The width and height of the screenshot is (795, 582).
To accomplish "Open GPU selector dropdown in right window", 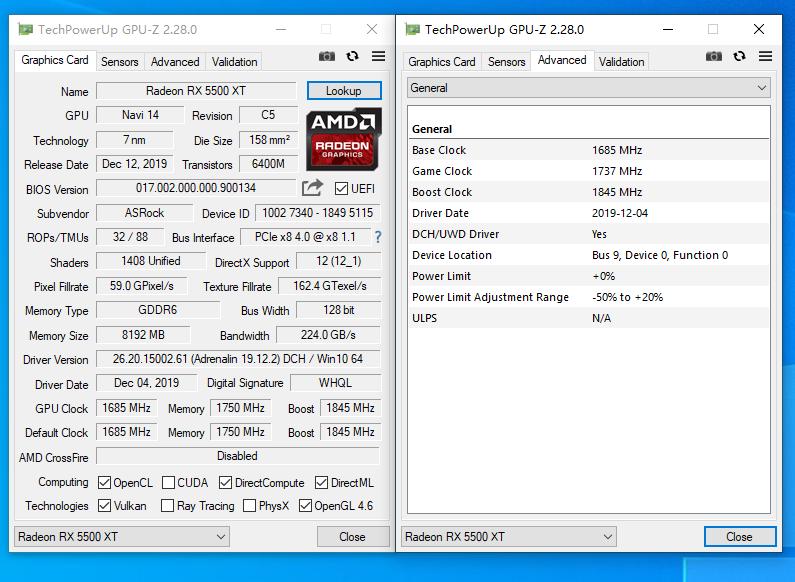I will 509,536.
